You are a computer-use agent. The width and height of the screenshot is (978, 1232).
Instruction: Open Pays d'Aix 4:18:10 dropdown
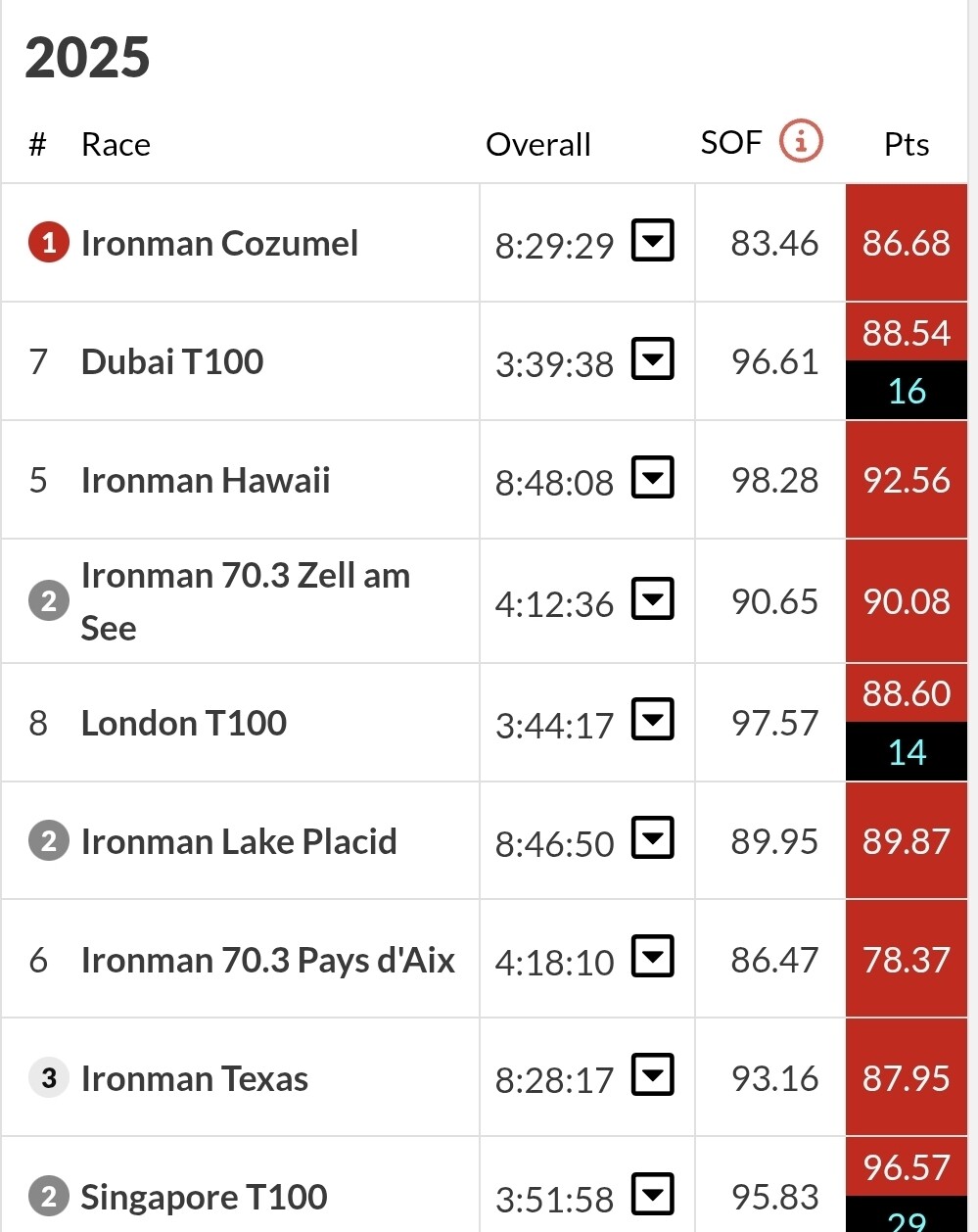coord(652,958)
